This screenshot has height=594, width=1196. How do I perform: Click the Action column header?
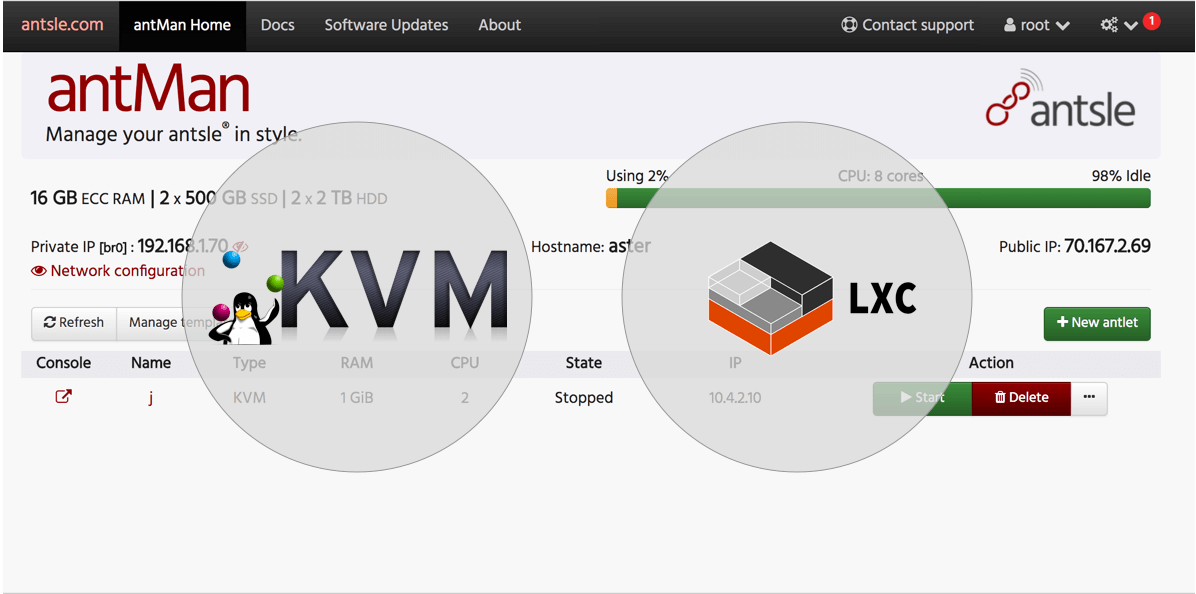991,363
